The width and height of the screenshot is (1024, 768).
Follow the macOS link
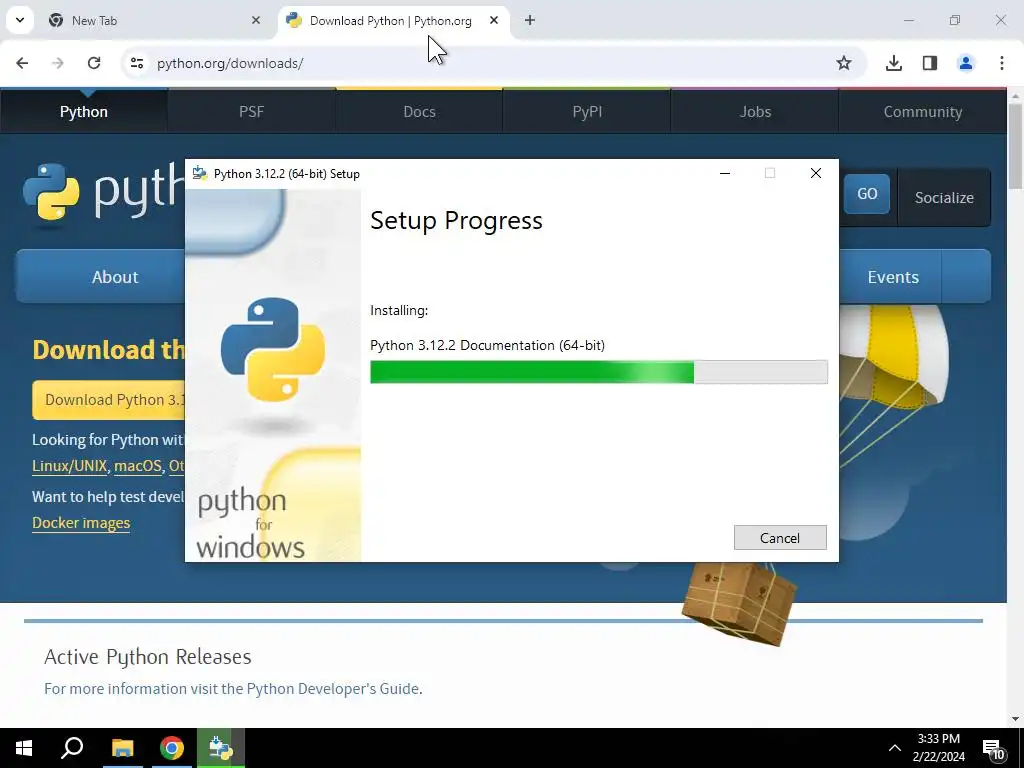pyautogui.click(x=138, y=466)
